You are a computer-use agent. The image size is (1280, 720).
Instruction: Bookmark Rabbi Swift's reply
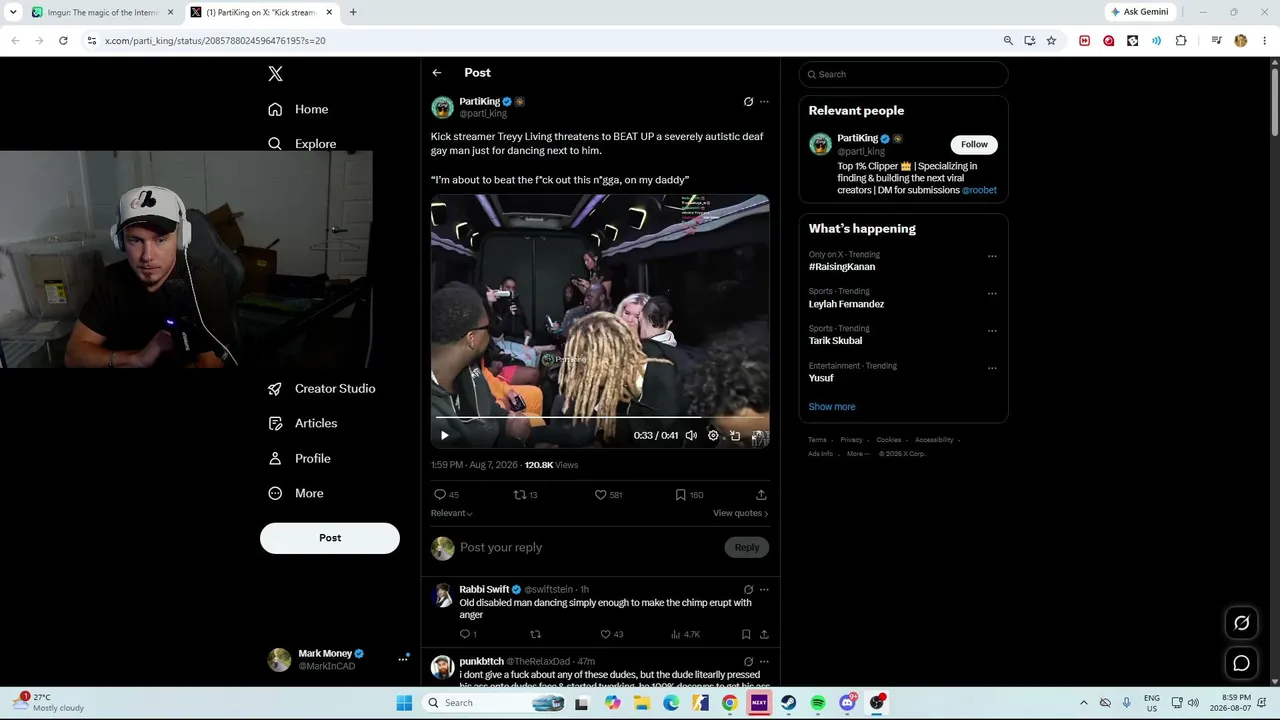[746, 635]
